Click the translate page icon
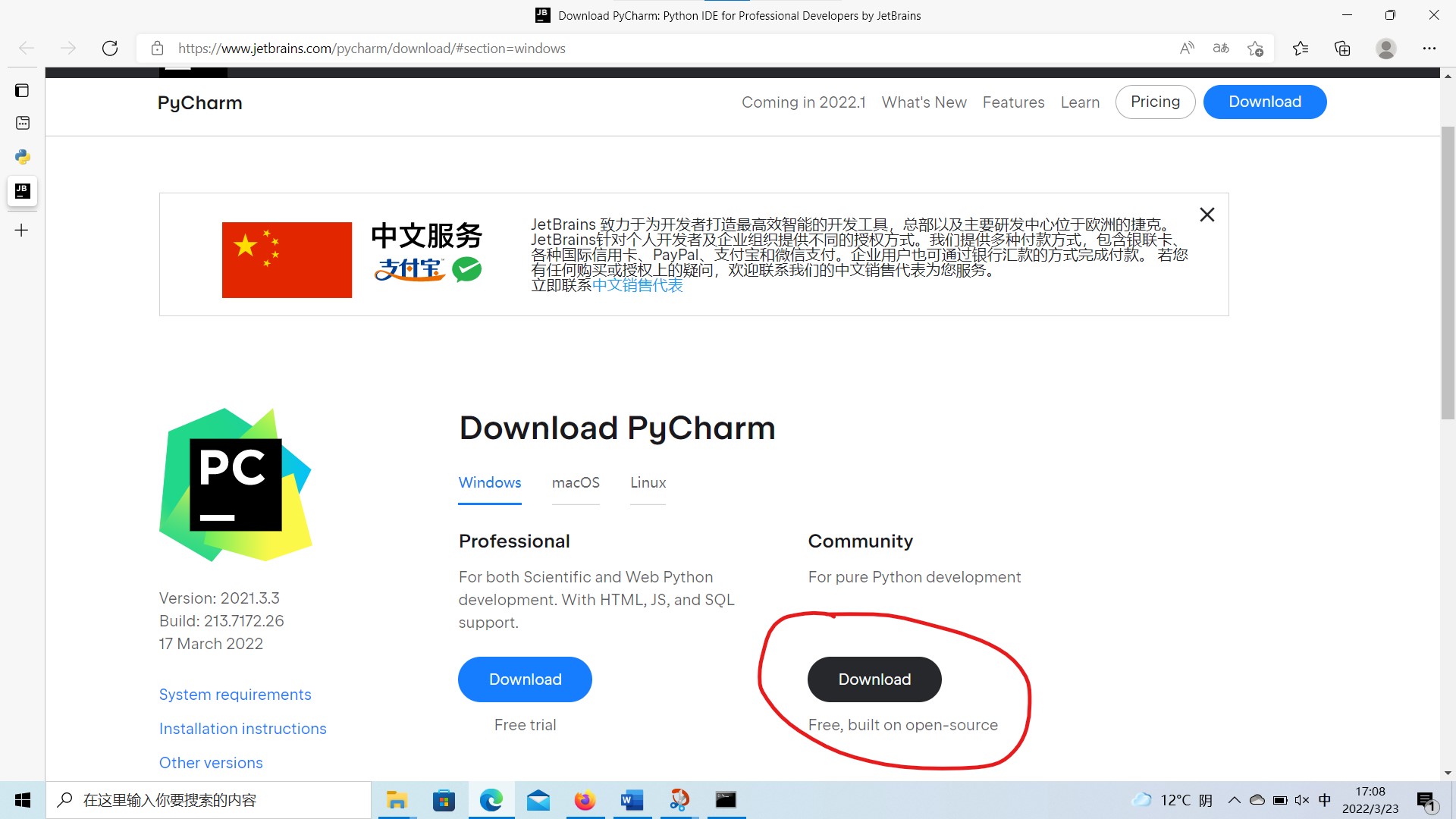 pos(1221,49)
